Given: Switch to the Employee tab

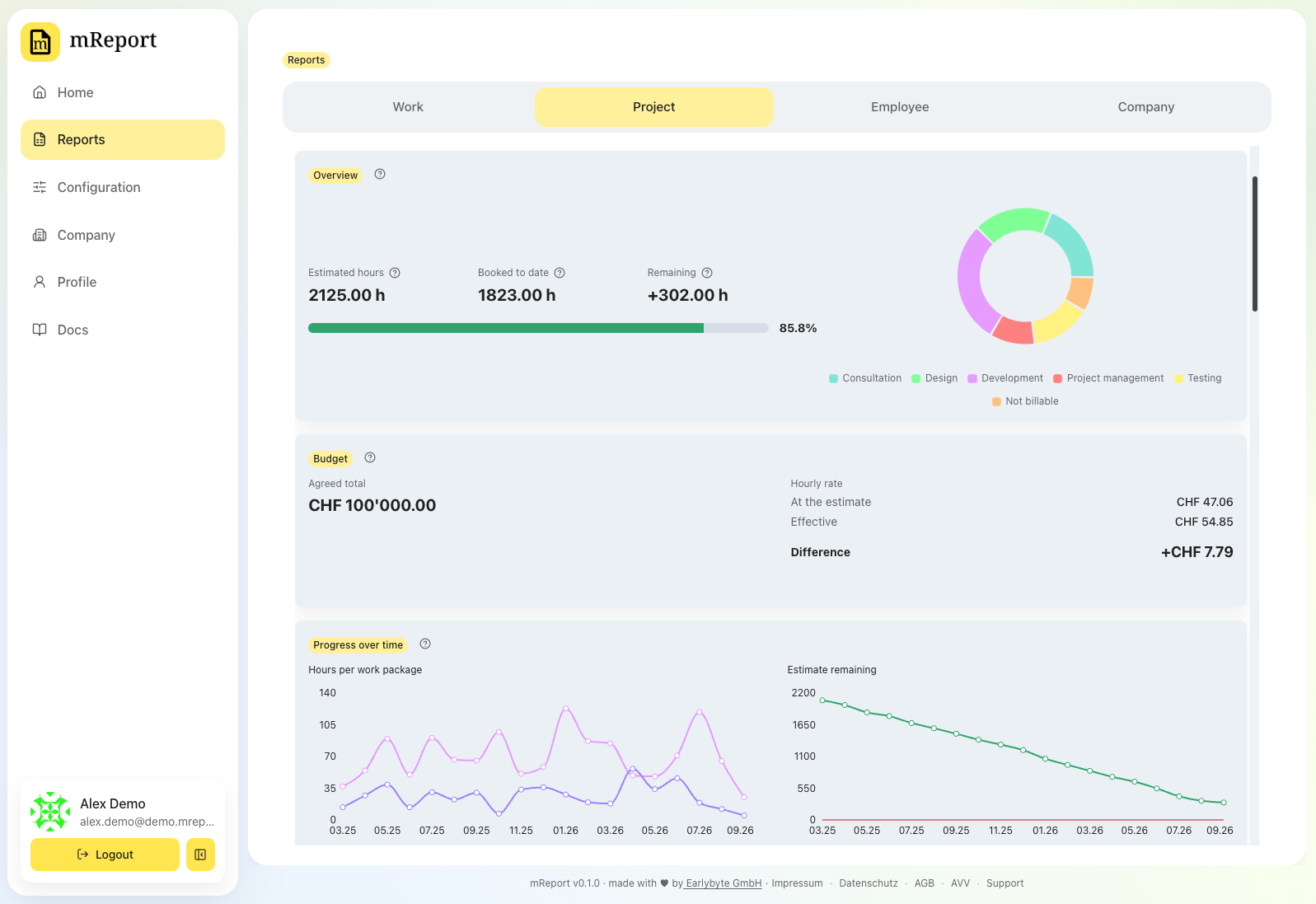Looking at the screenshot, I should coord(900,107).
